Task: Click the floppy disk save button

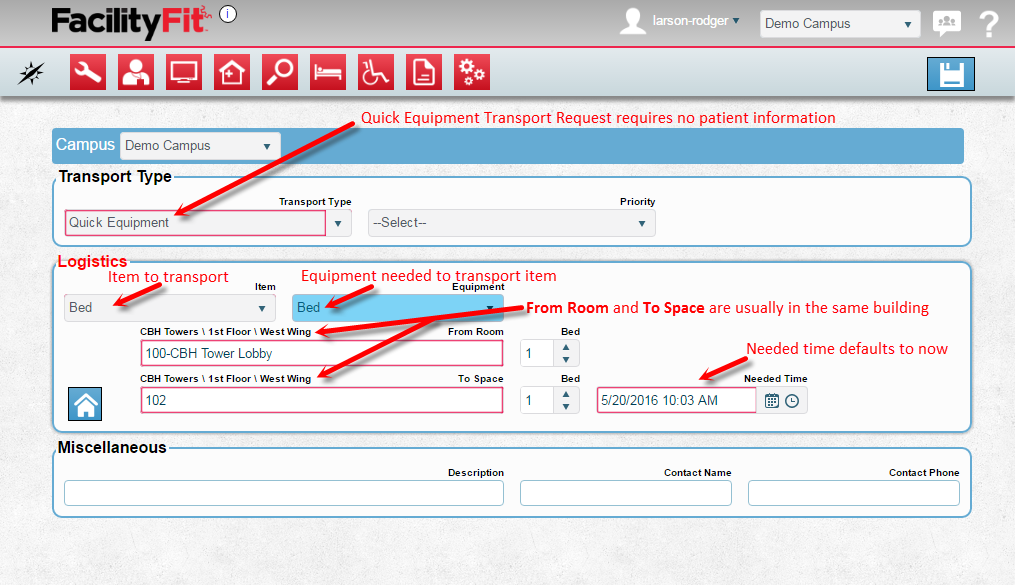Action: (950, 74)
